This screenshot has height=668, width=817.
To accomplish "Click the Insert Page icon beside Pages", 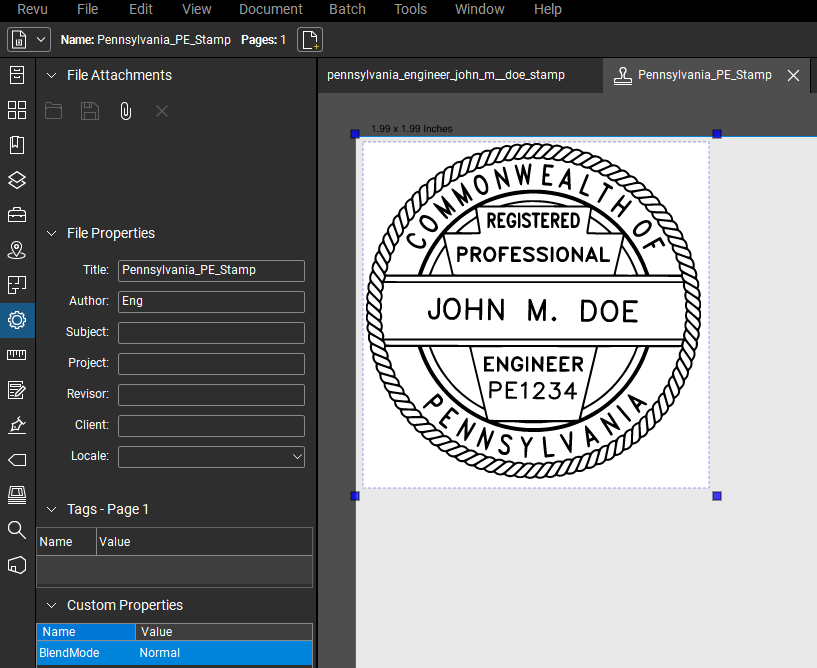I will click(309, 39).
